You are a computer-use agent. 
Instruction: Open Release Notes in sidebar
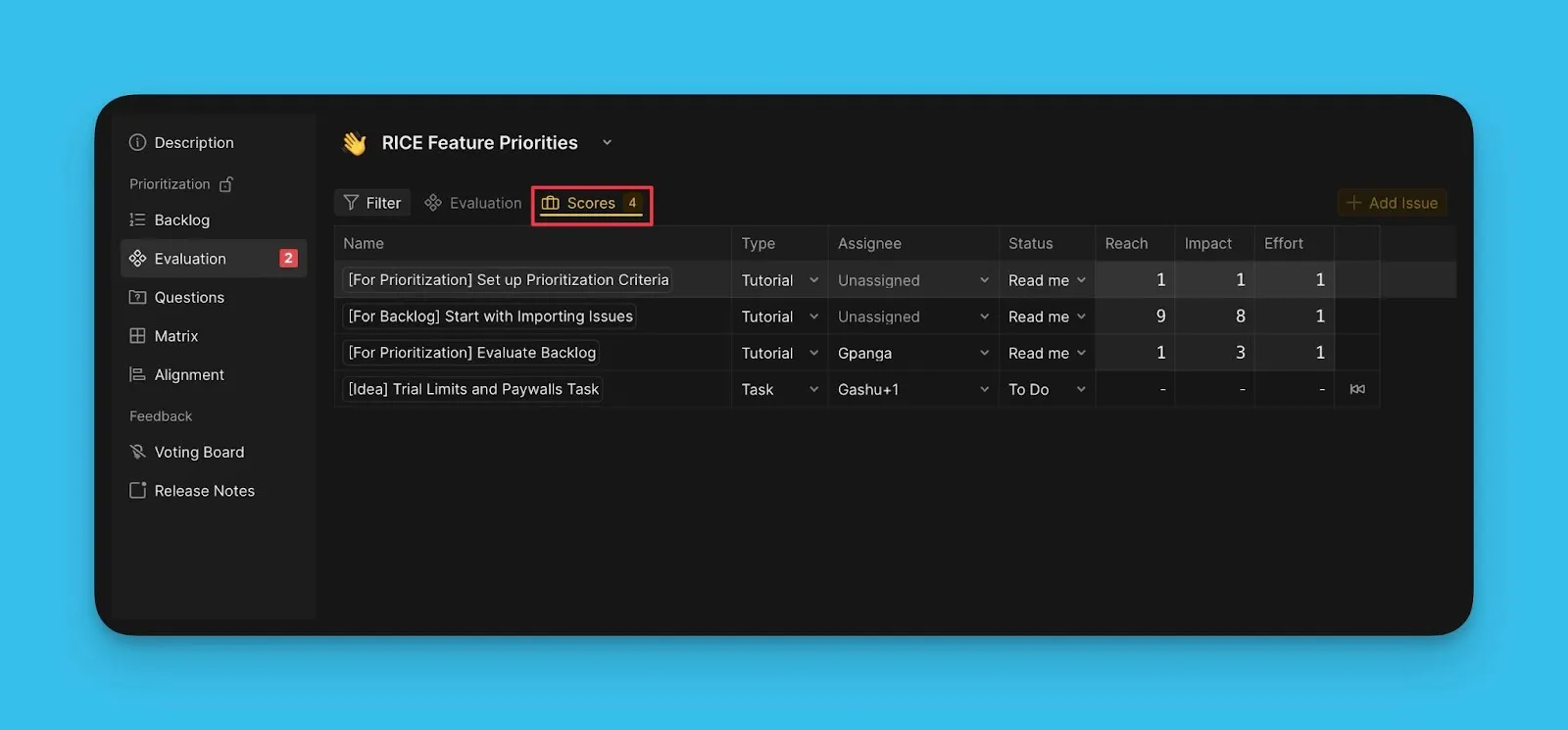[203, 491]
